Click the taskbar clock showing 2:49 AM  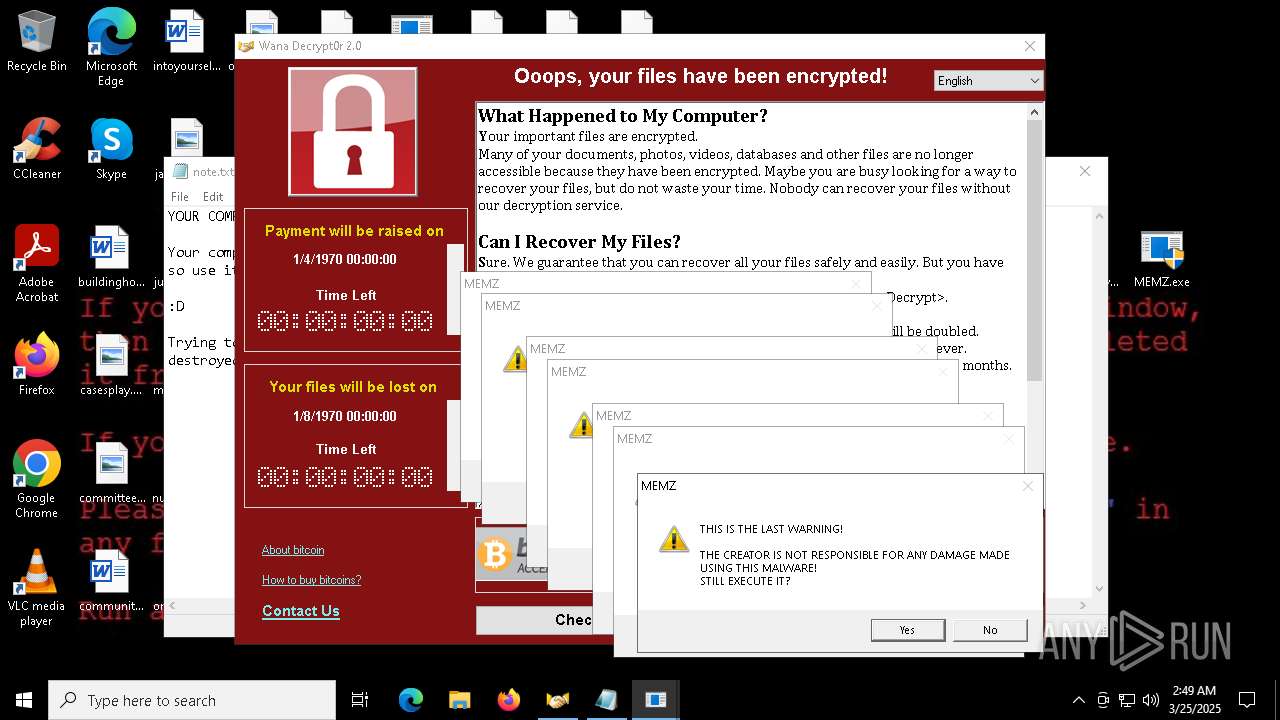(x=1195, y=700)
